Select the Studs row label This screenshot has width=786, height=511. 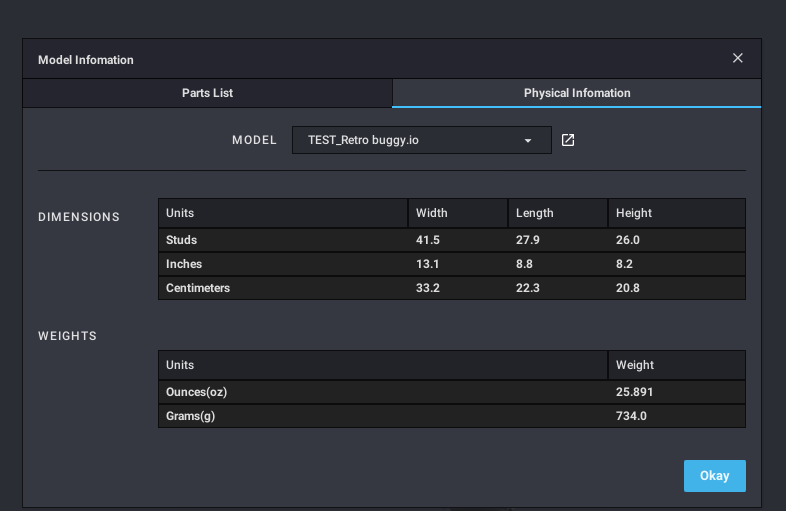(x=181, y=240)
